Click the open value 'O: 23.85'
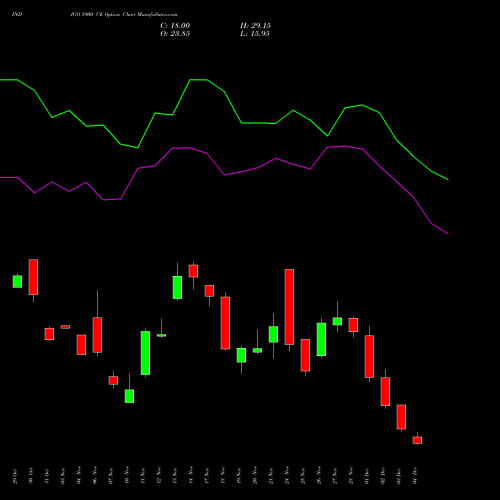This screenshot has width=500, height=500. coord(175,34)
